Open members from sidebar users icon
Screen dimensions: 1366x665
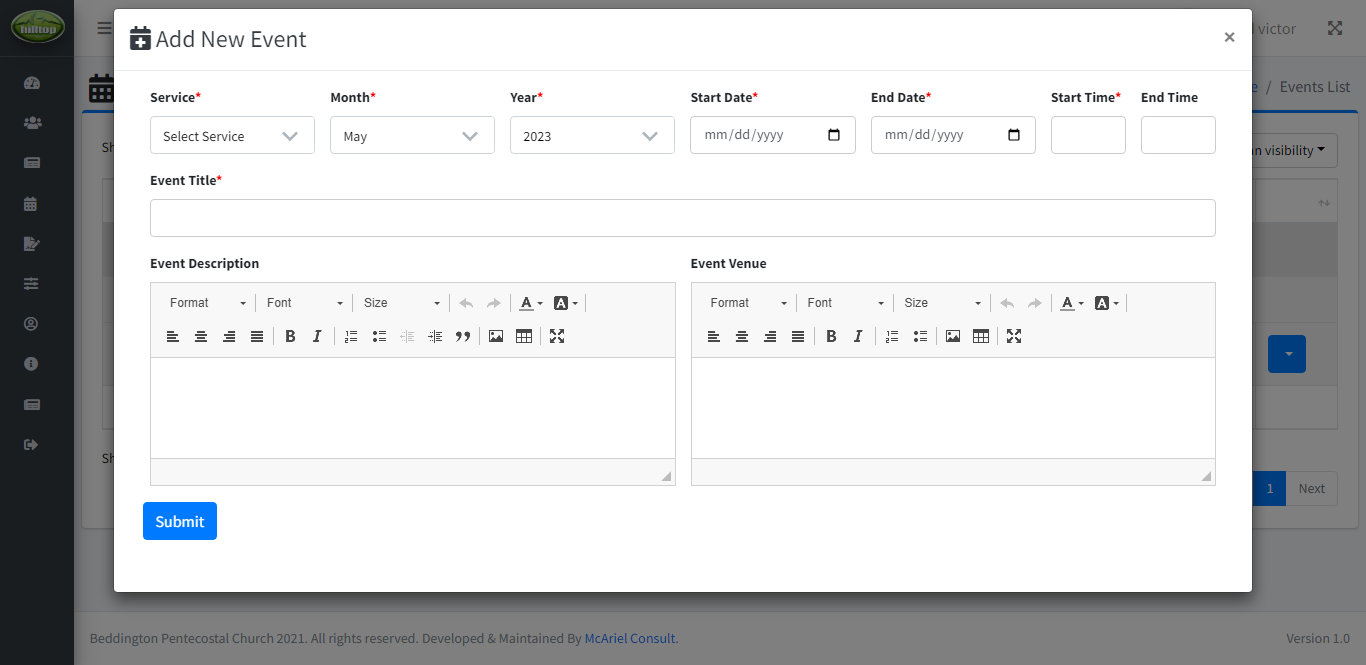click(x=31, y=123)
